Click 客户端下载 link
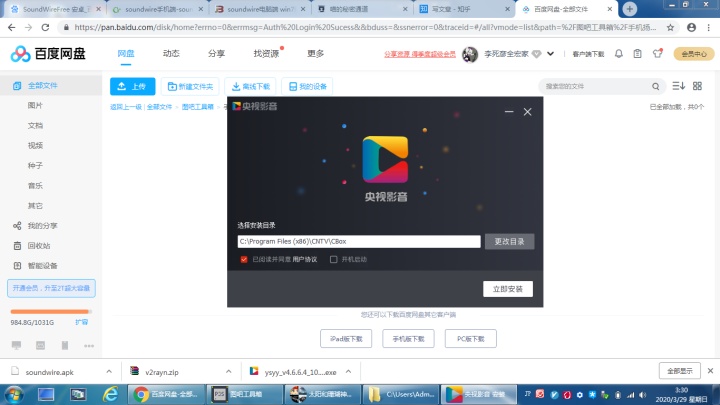The image size is (720, 405). [x=588, y=54]
